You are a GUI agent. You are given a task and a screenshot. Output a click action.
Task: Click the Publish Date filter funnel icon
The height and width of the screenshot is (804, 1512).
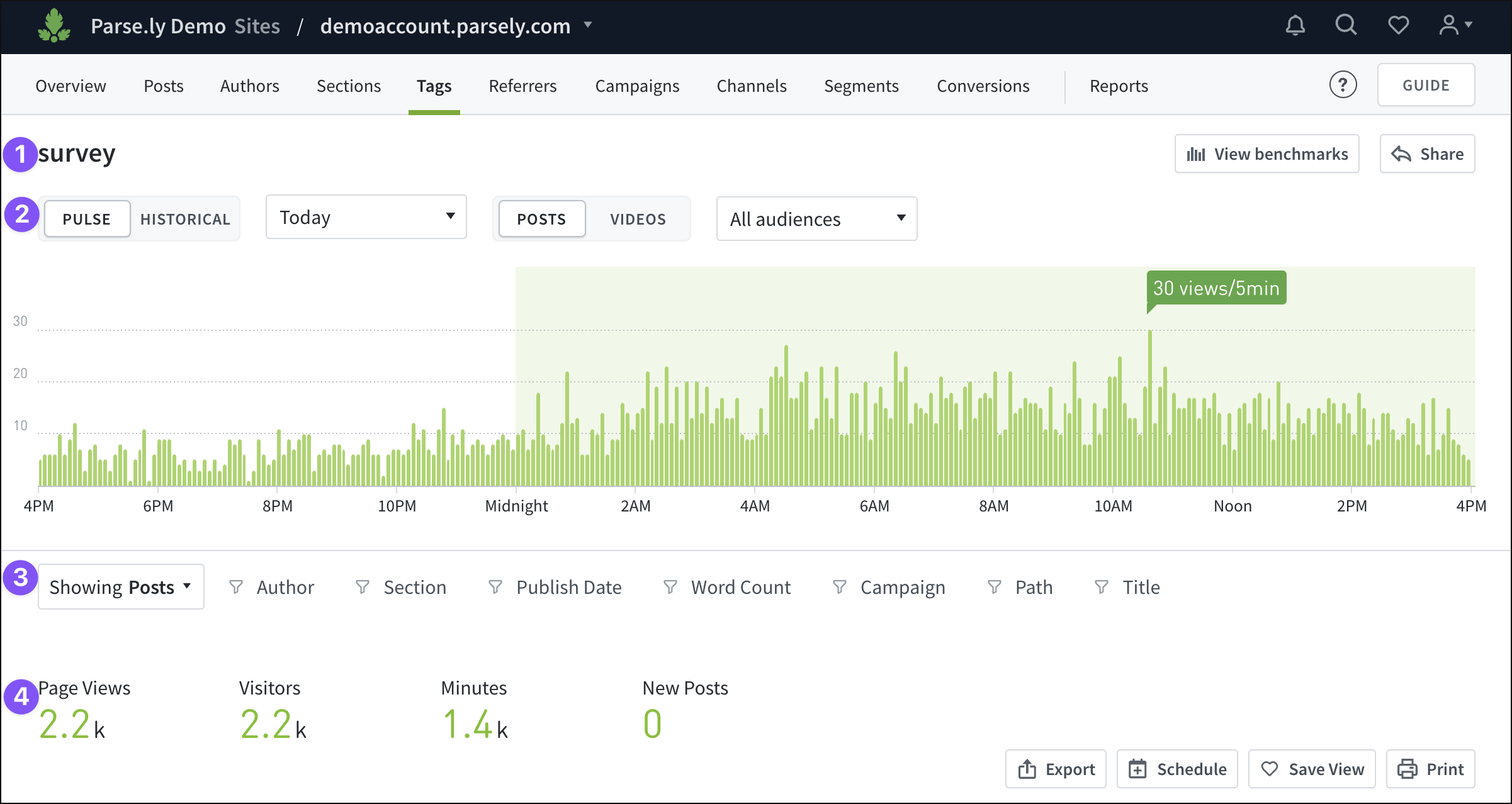click(495, 587)
